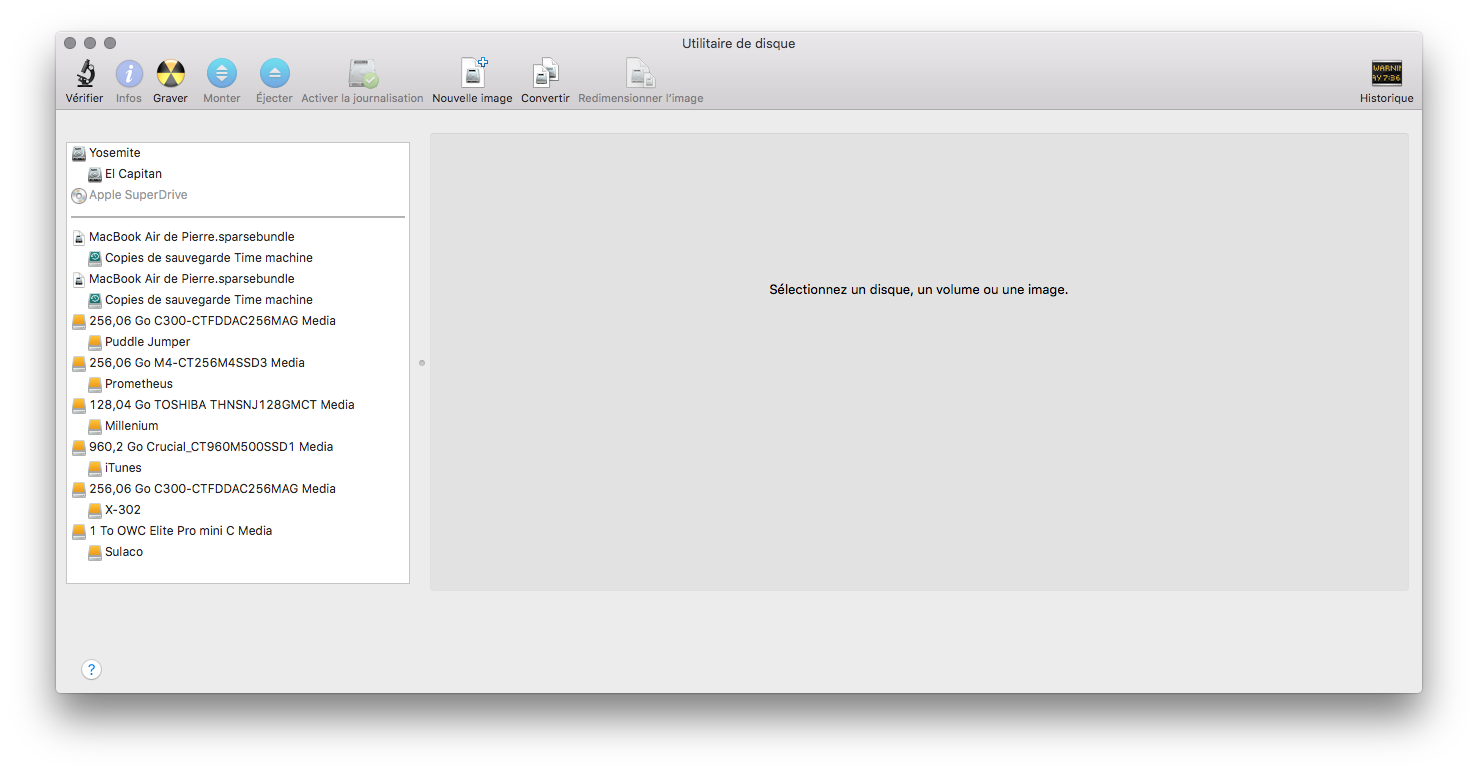The height and width of the screenshot is (773, 1478).
Task: Click the sidebar split-view divider handle
Action: tap(422, 363)
